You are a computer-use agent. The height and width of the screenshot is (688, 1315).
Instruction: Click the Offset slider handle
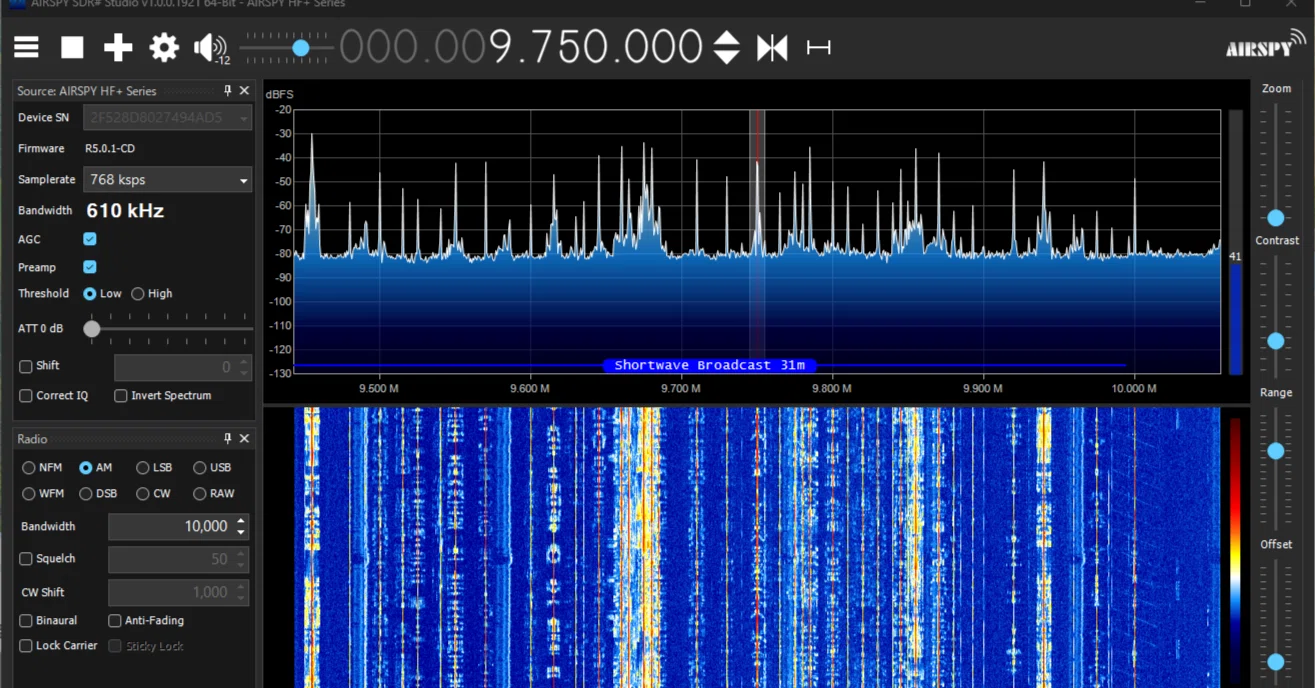[1276, 662]
